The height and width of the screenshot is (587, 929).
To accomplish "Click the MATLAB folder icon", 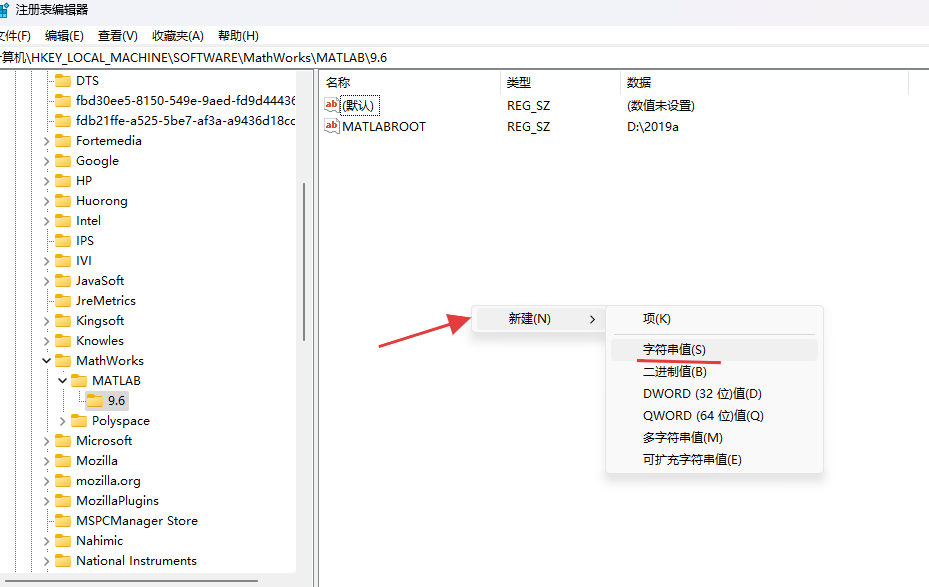I will tap(79, 380).
